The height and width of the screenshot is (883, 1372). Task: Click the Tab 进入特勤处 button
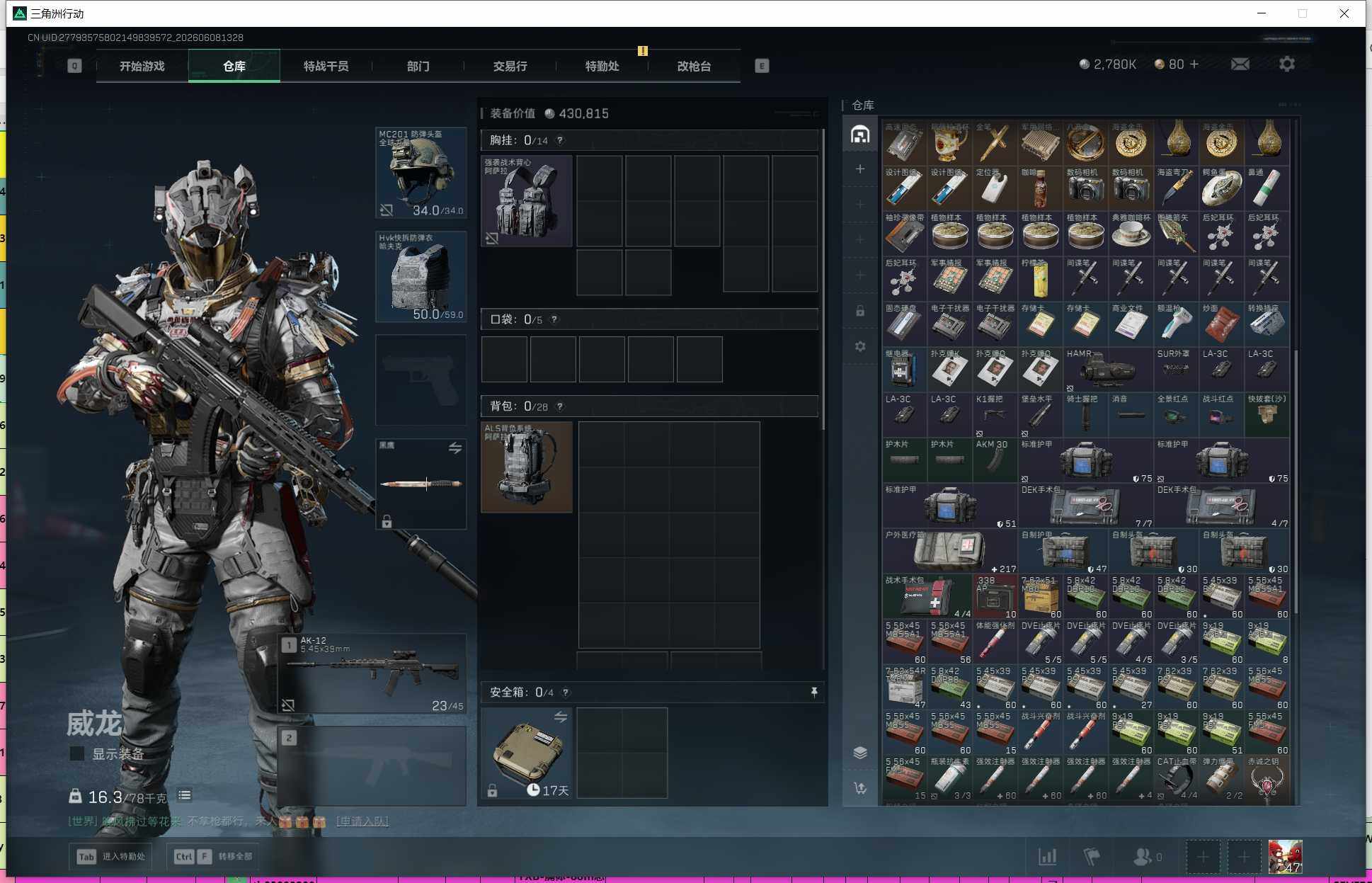111,857
